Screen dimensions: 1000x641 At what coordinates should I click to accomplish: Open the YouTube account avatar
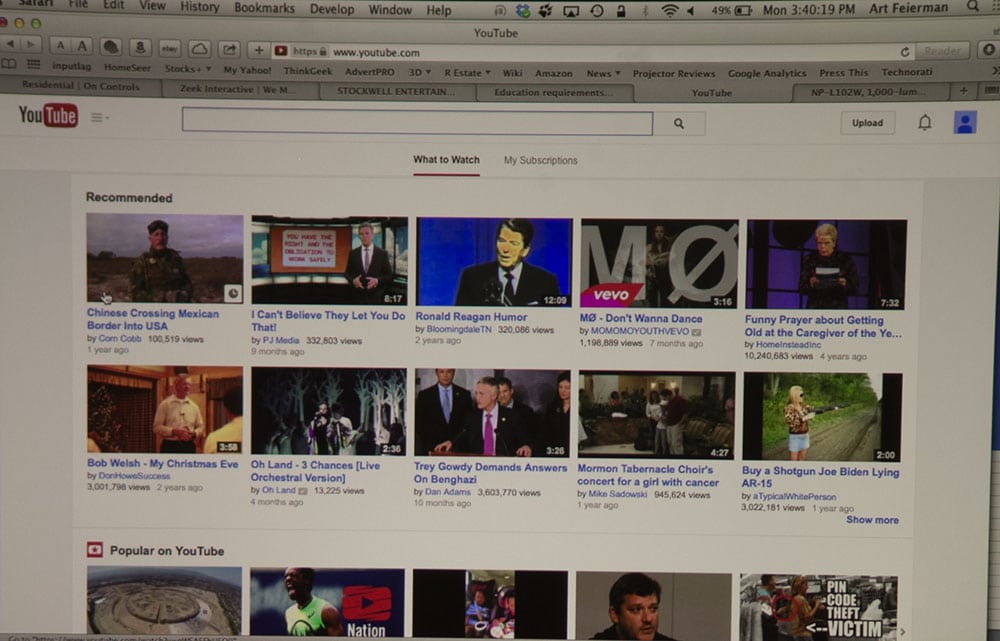pyautogui.click(x=965, y=122)
